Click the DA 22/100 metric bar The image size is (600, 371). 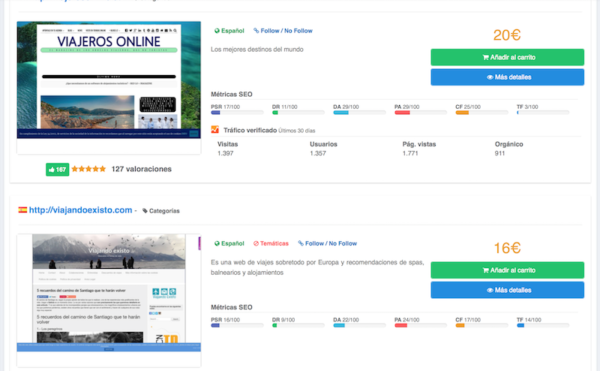(x=360, y=325)
